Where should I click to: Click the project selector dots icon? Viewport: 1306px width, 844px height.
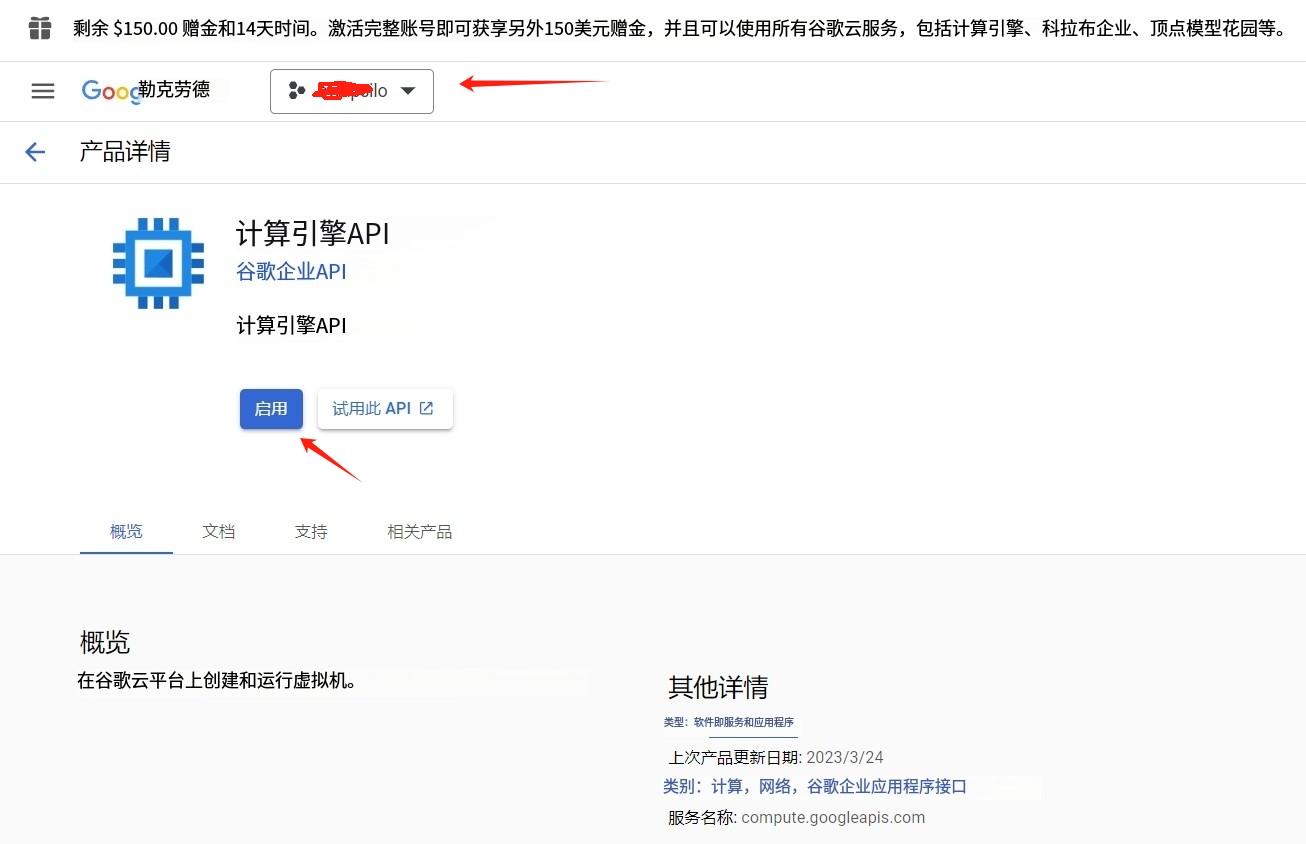coord(296,91)
